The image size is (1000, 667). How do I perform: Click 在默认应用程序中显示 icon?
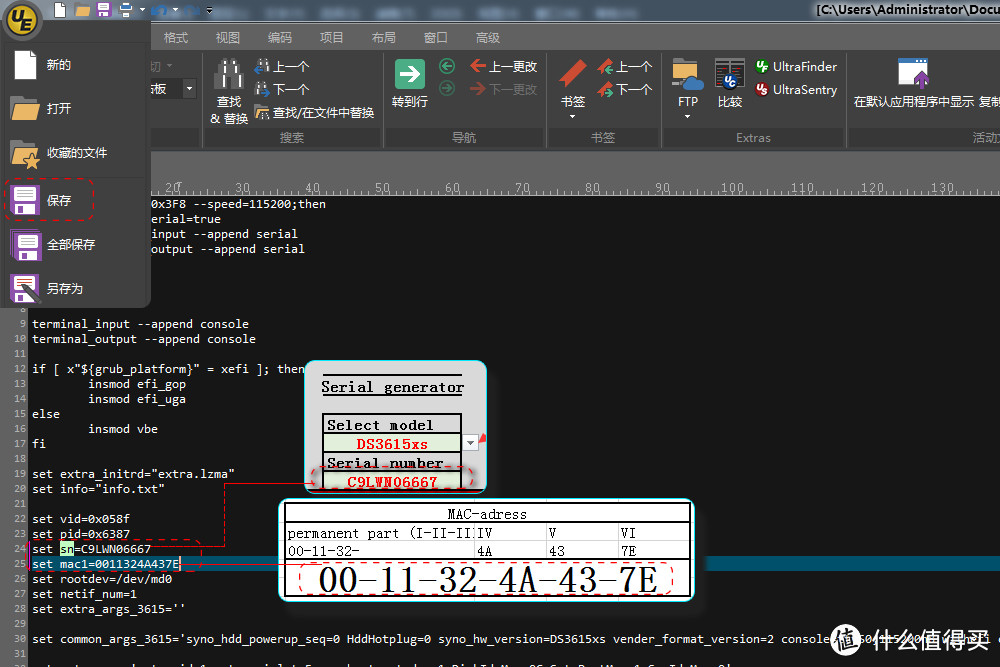[x=913, y=73]
